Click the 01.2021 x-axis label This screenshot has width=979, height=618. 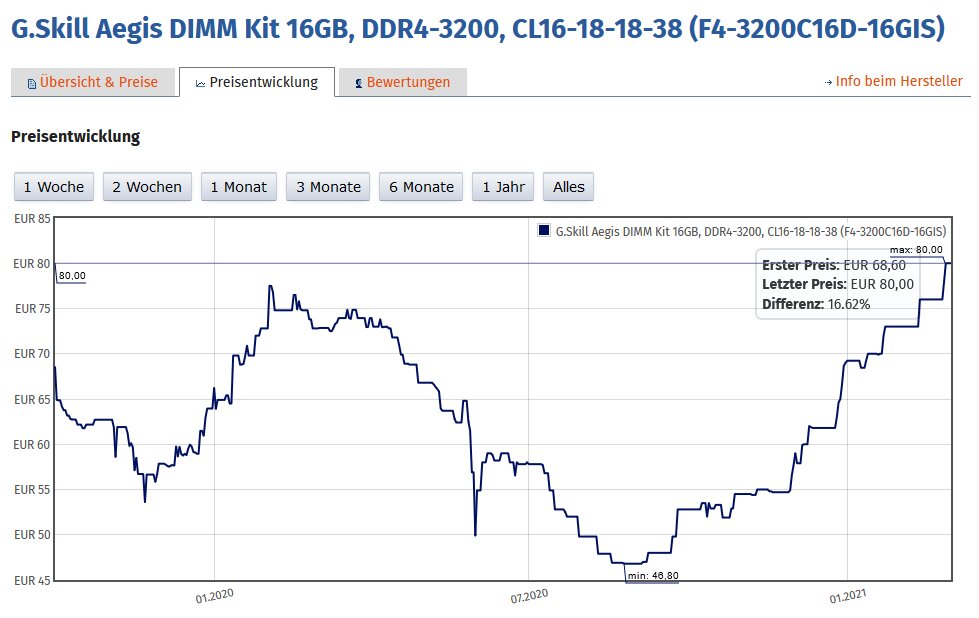tap(848, 596)
